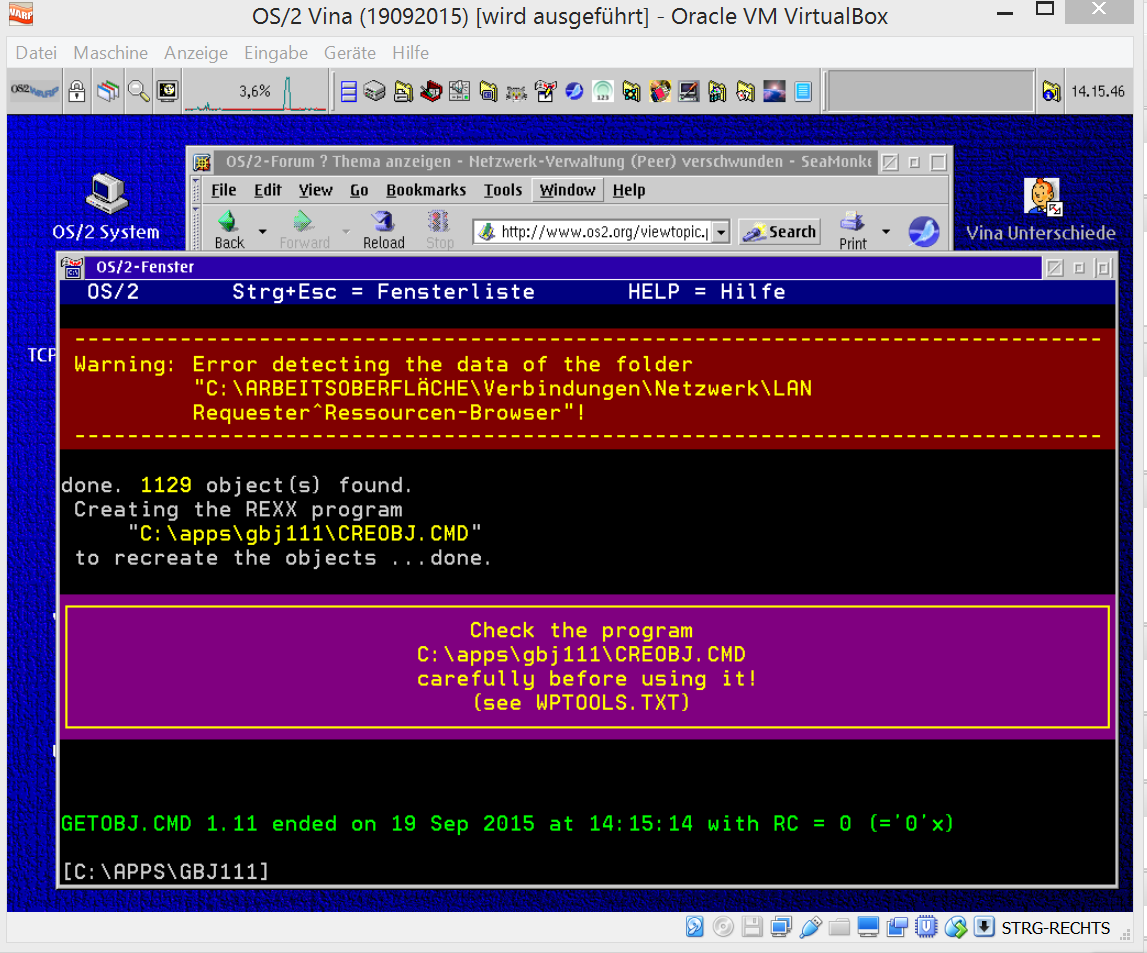Open the SeaMonkey window system menu icon
1147x953 pixels.
click(x=202, y=162)
